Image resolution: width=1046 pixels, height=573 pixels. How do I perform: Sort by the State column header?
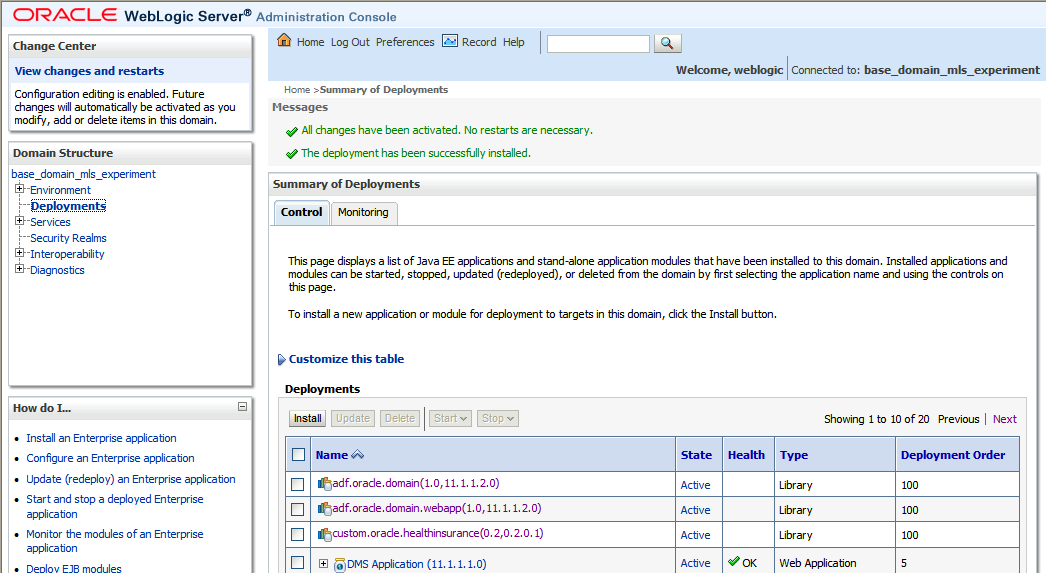(696, 455)
